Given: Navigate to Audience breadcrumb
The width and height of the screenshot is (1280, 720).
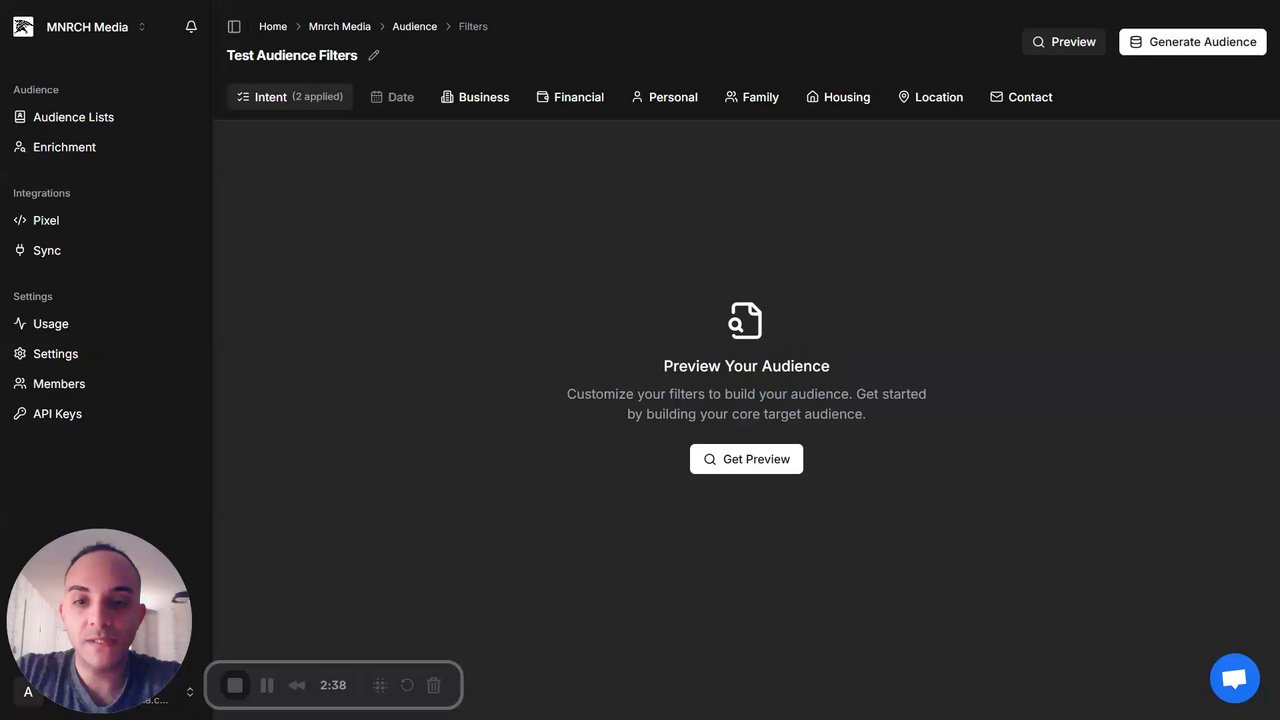Looking at the screenshot, I should 415,27.
